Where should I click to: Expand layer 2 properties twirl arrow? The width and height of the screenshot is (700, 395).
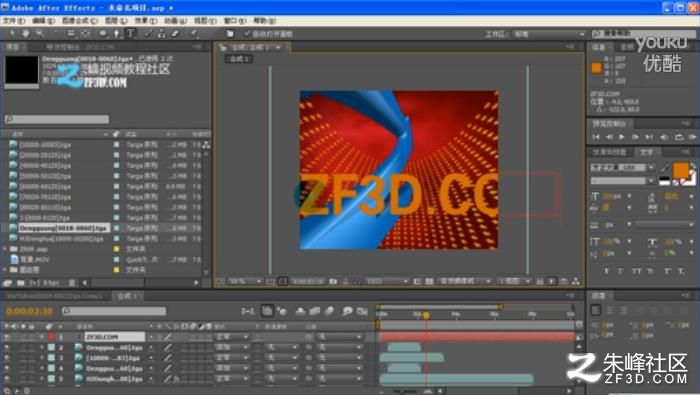click(x=42, y=347)
